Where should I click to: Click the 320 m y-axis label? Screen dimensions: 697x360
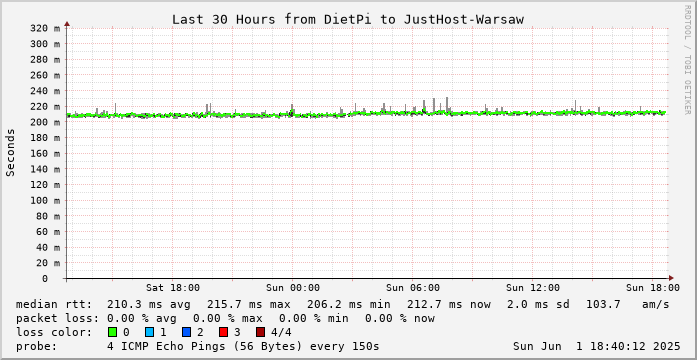(45, 28)
